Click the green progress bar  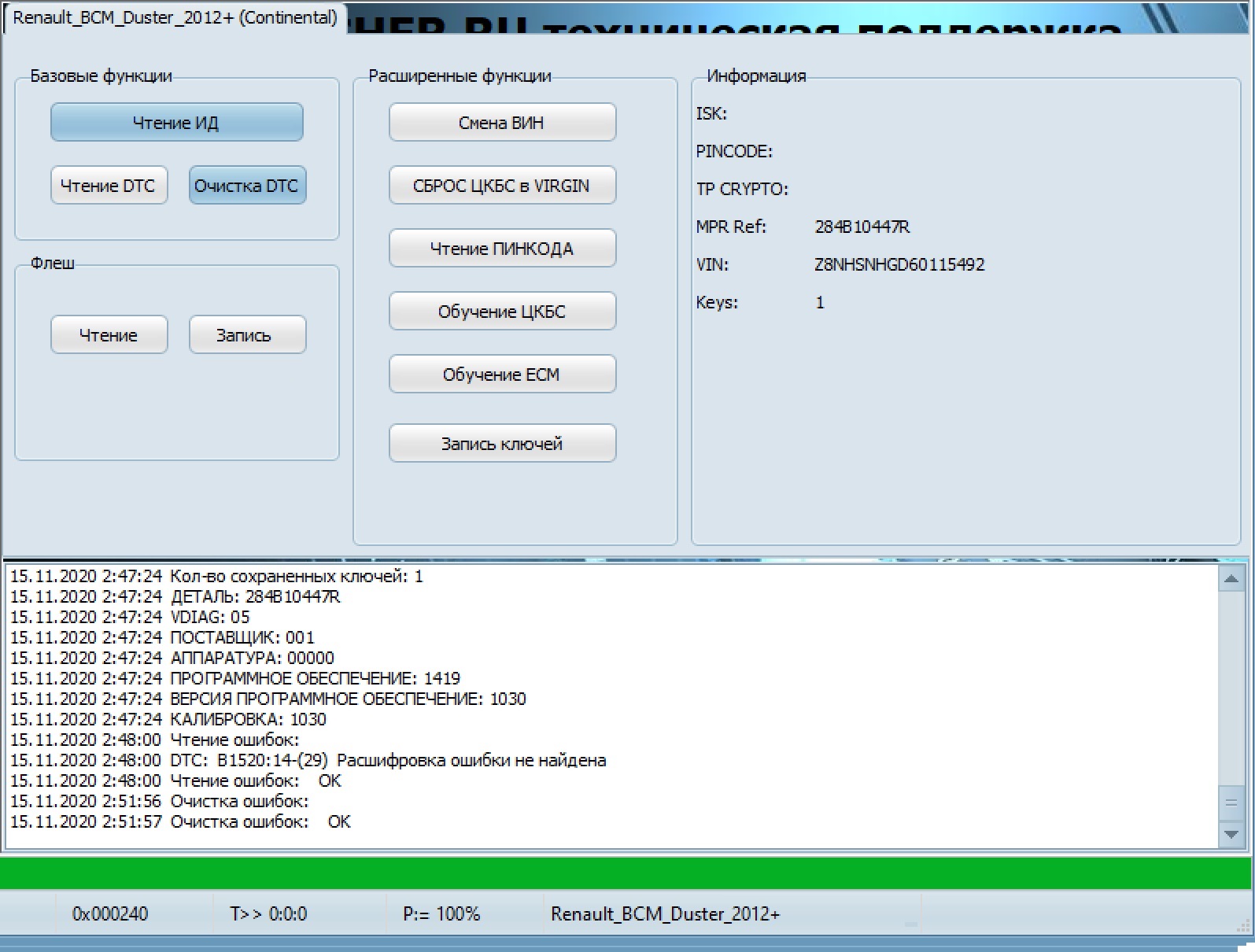[x=626, y=873]
